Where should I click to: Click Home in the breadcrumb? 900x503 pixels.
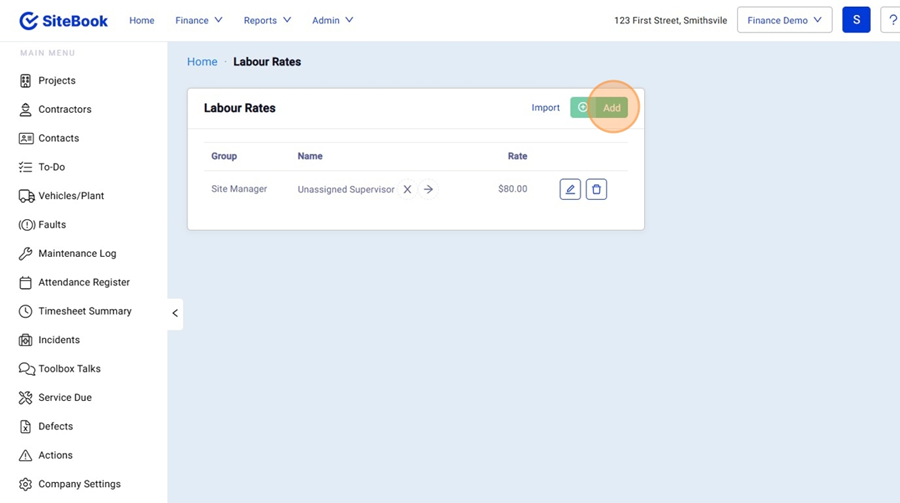(202, 62)
